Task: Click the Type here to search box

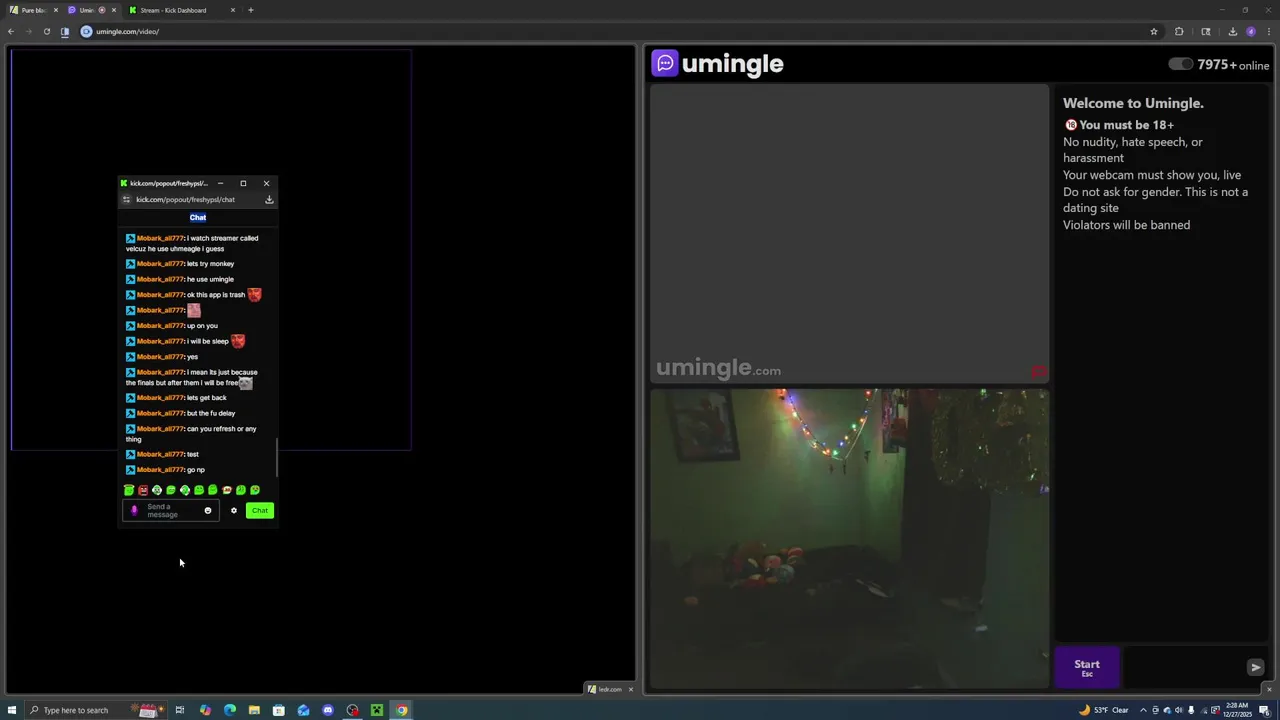Action: coord(95,710)
